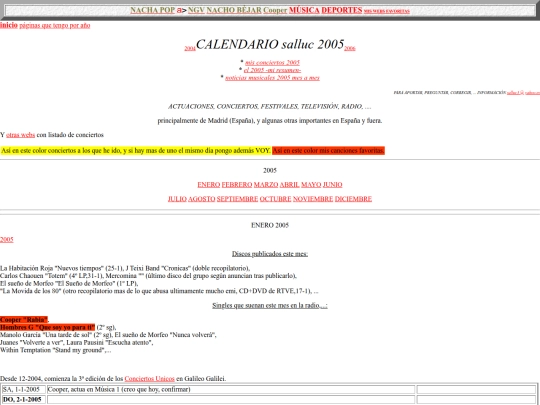This screenshot has height=405, width=540.
Task: Click the '"La Movida de los 80"' line
Action: tap(159, 291)
